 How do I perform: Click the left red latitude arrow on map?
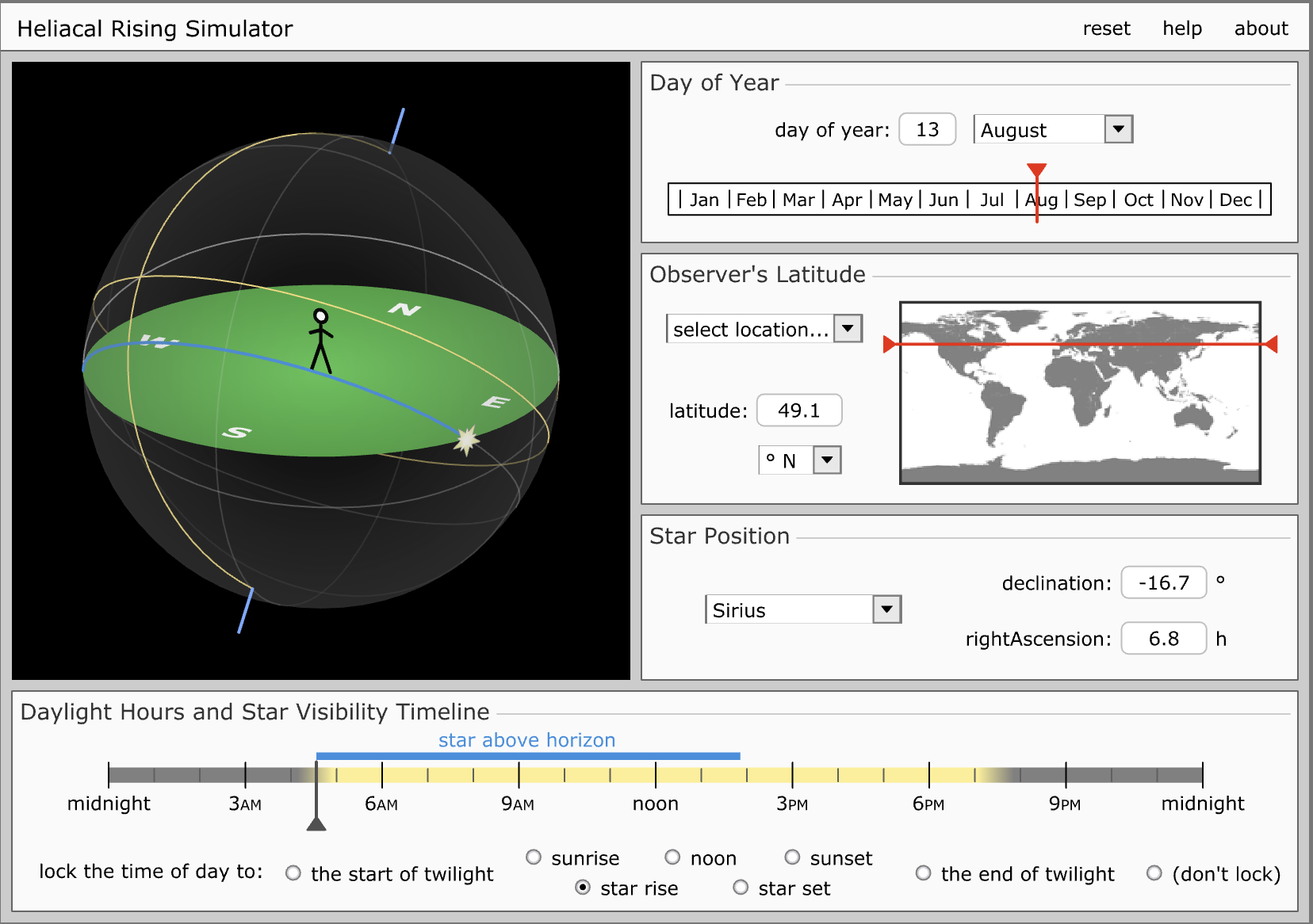coord(890,344)
